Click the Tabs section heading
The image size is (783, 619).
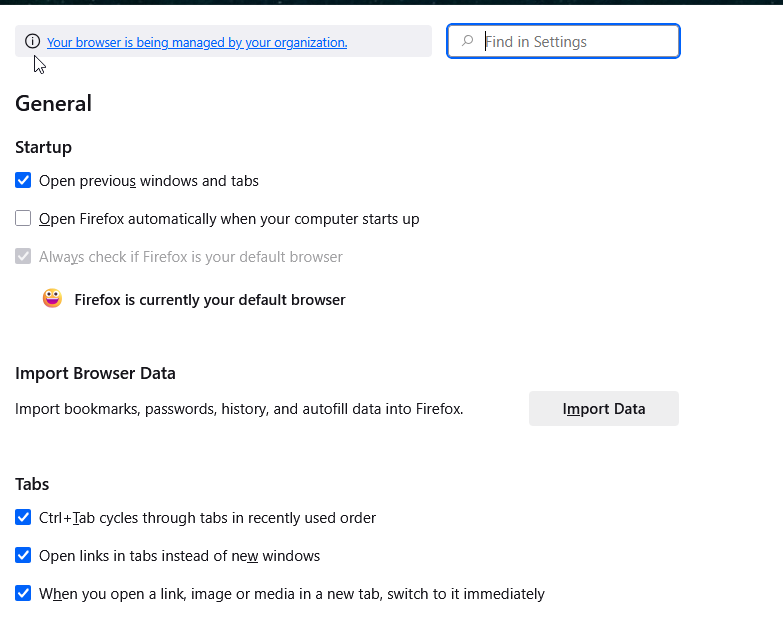32,484
